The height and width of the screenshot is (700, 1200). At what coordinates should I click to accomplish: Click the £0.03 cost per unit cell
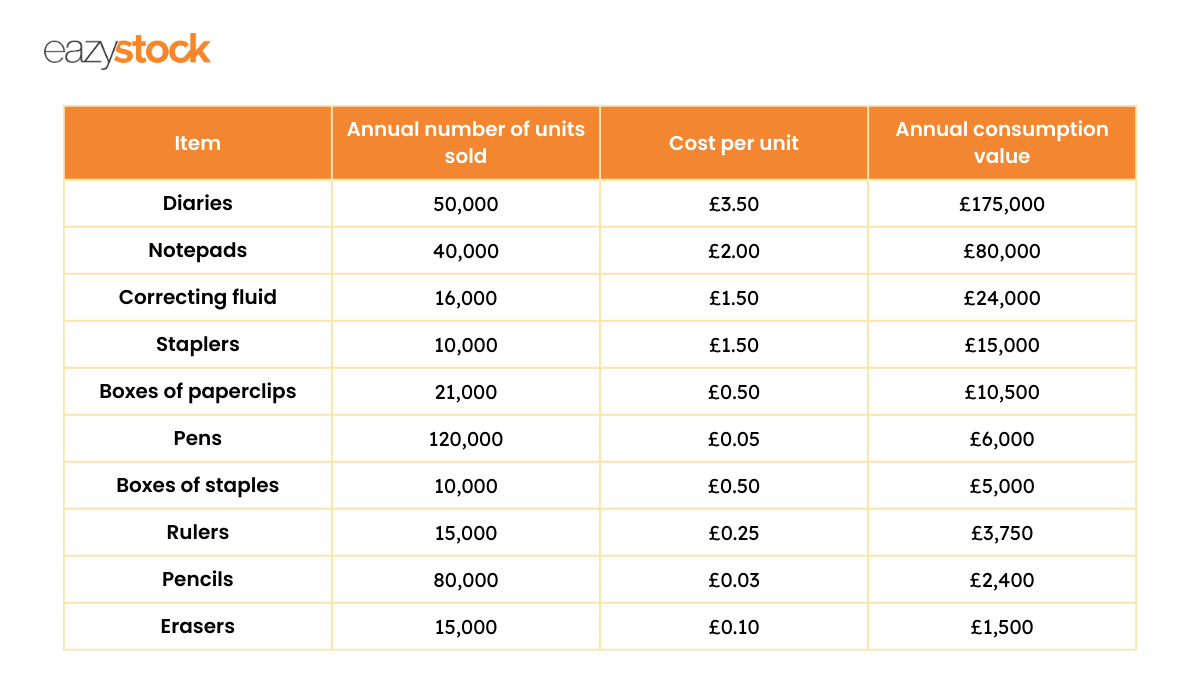tap(734, 580)
